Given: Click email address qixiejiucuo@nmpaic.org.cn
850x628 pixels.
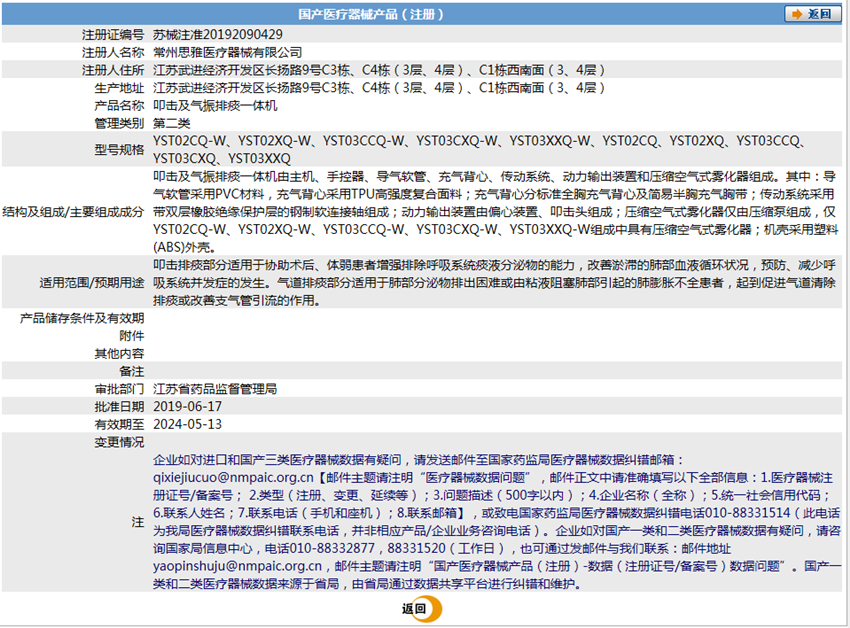Looking at the screenshot, I should 233,477.
